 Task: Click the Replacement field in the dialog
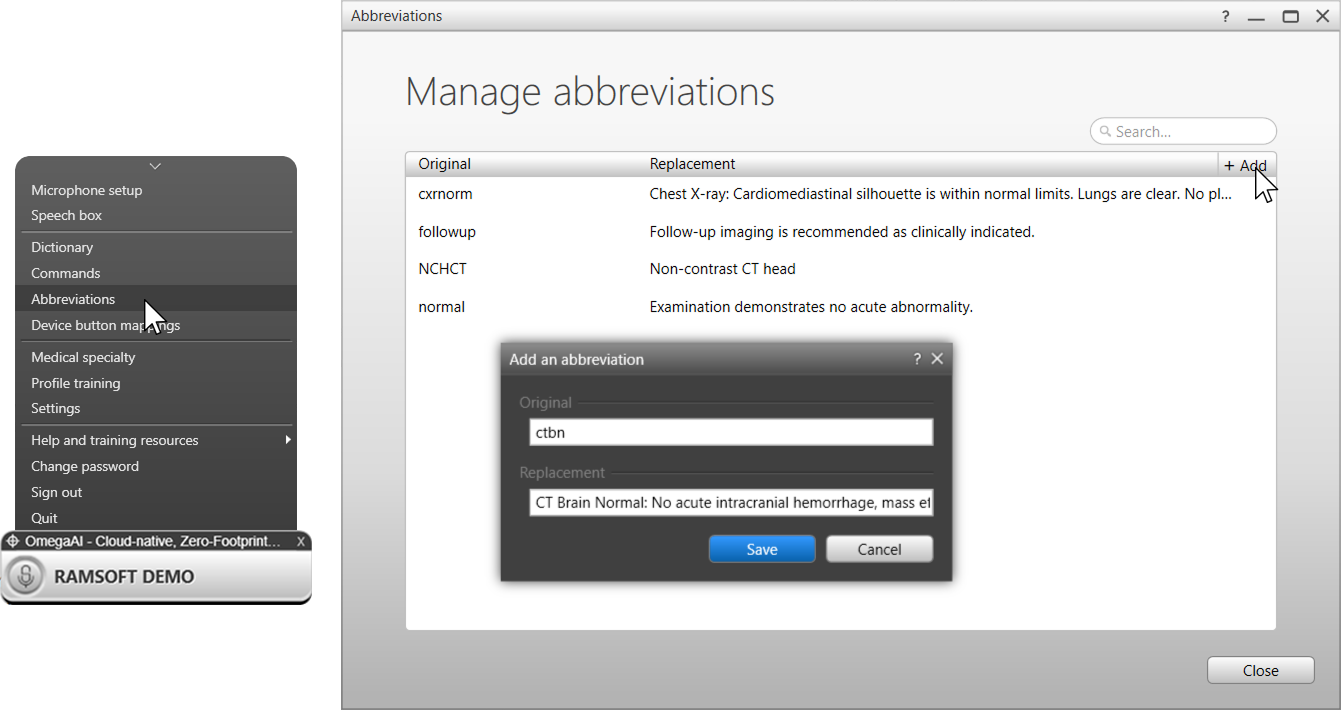pyautogui.click(x=731, y=502)
